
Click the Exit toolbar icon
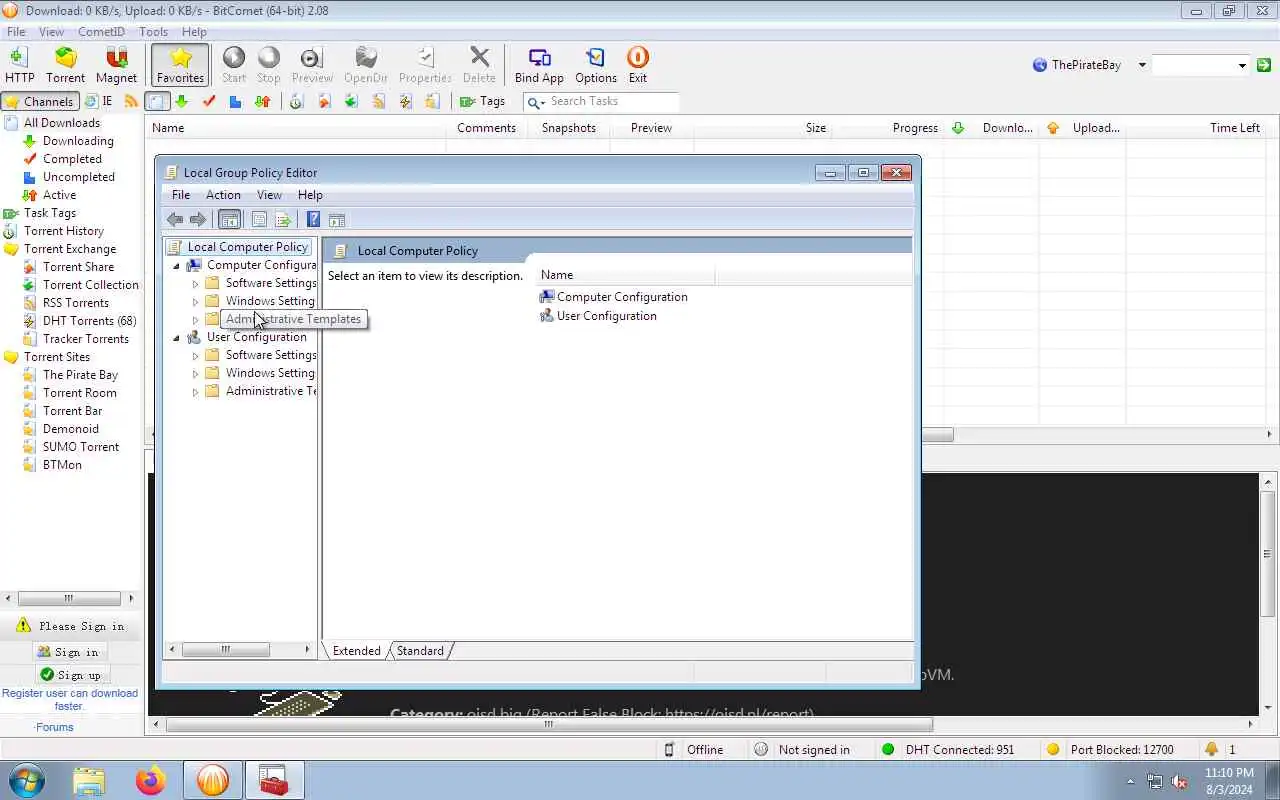(x=638, y=65)
